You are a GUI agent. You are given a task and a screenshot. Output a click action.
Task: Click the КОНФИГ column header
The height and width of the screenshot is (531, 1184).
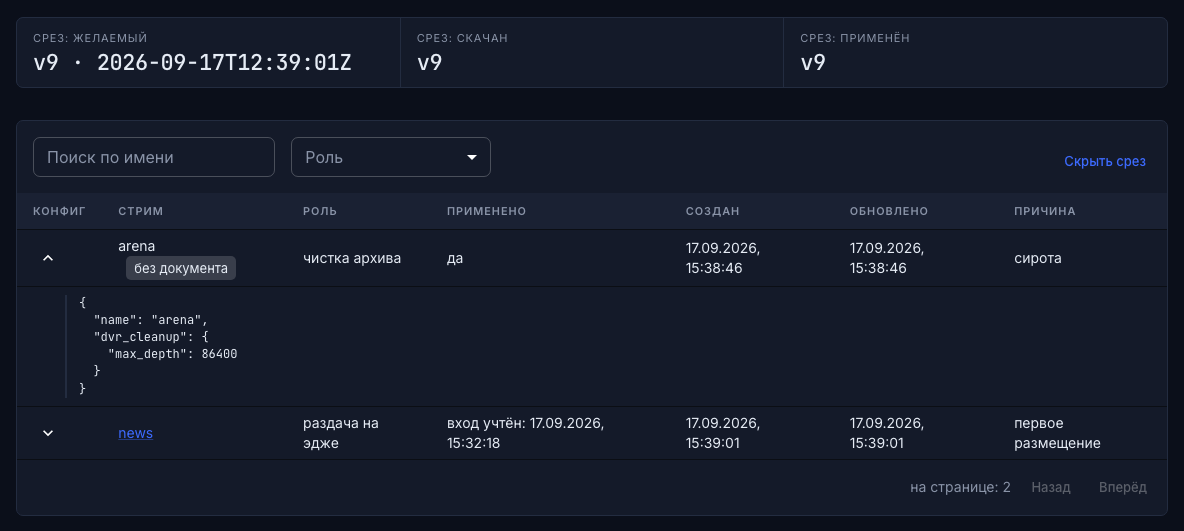coord(59,211)
